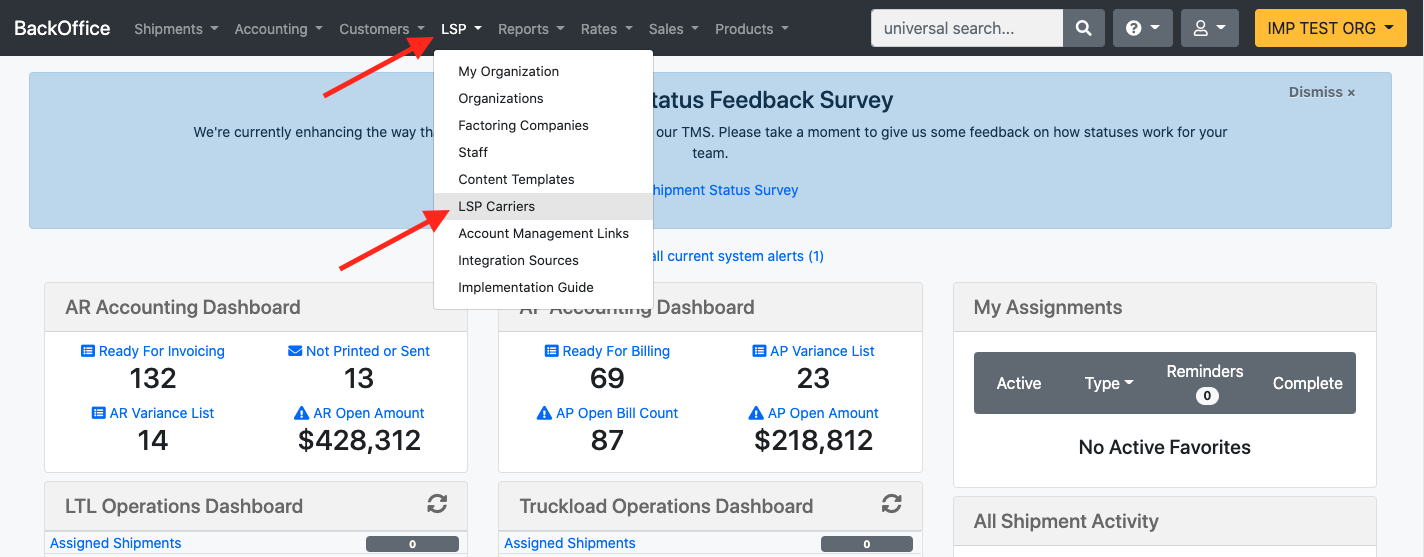Dismiss the feedback survey banner
This screenshot has width=1424, height=557.
[1321, 92]
